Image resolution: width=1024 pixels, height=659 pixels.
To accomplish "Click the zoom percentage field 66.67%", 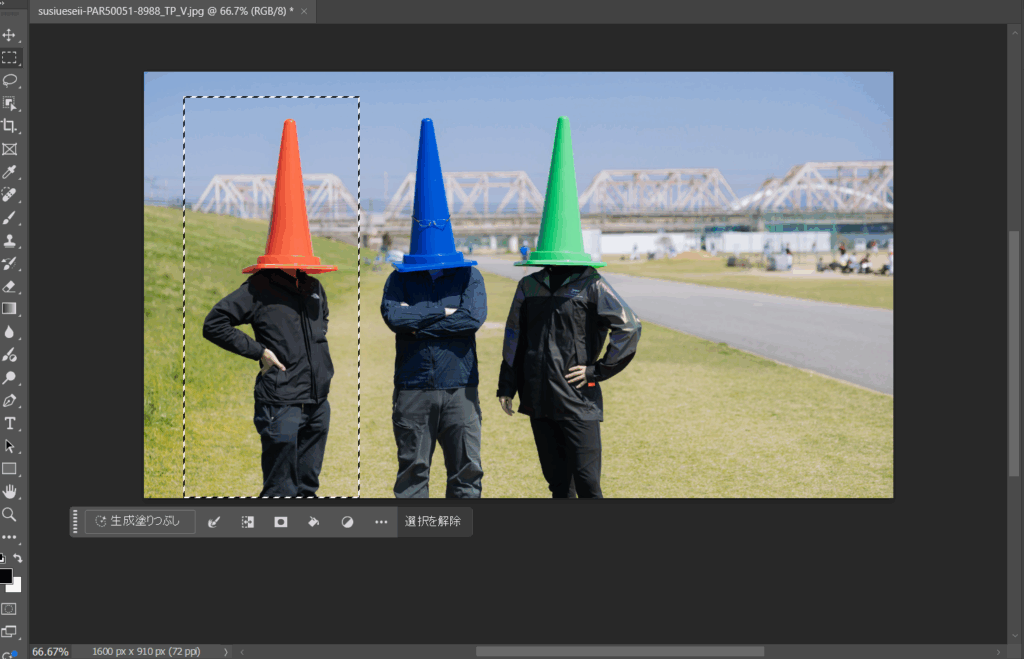I will pyautogui.click(x=50, y=651).
